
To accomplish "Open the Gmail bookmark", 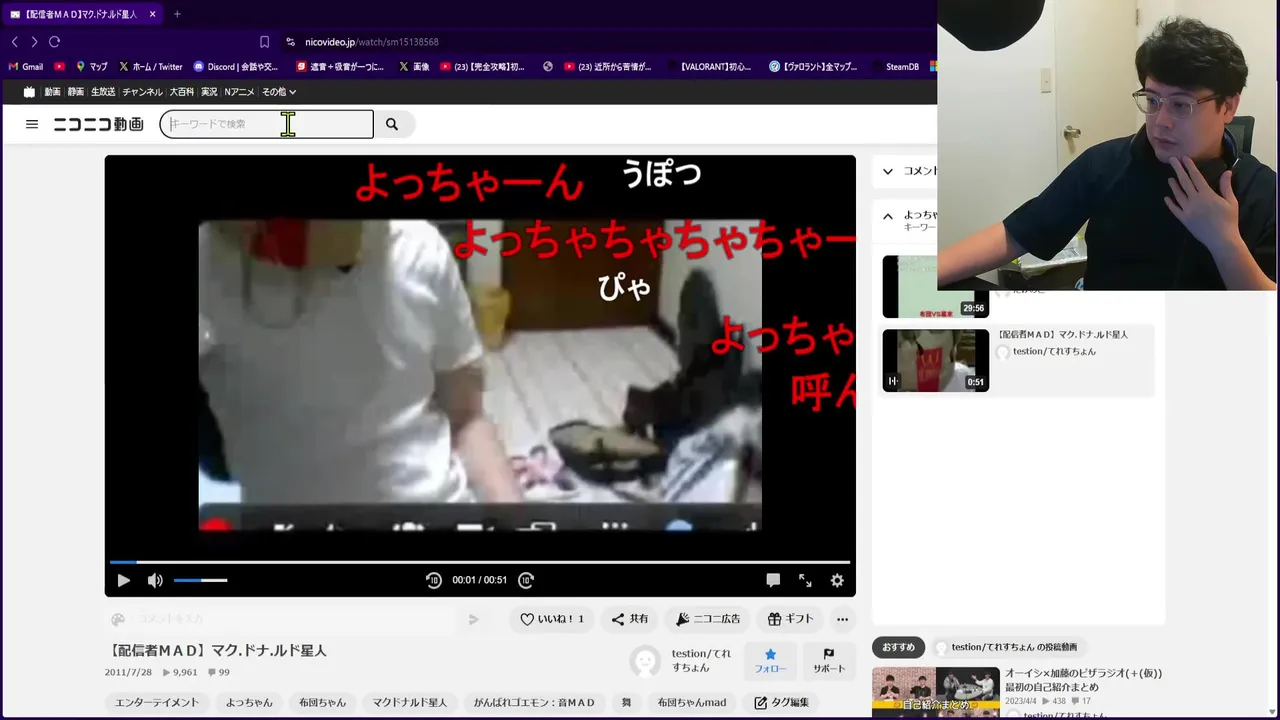I will click(x=26, y=67).
